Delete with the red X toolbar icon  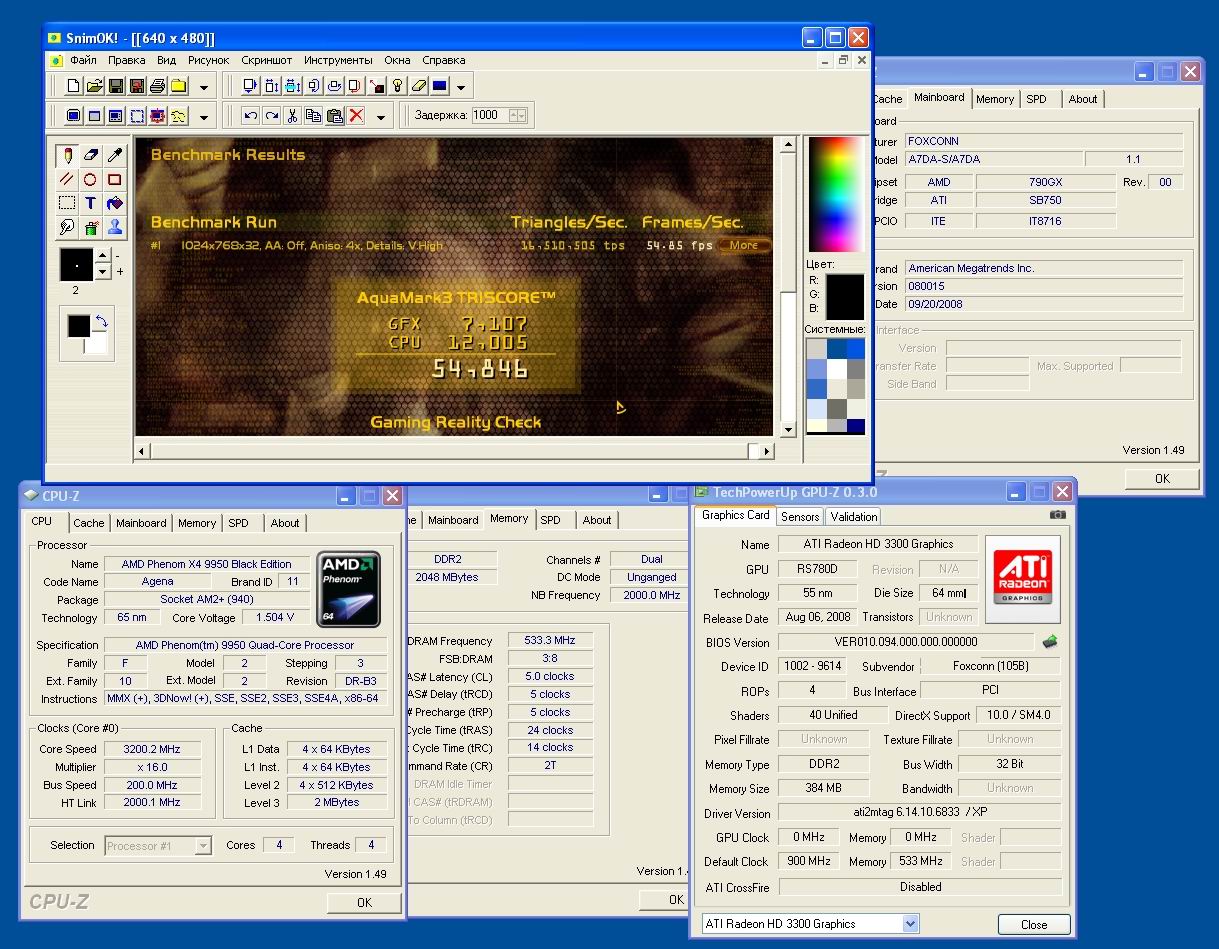(356, 115)
